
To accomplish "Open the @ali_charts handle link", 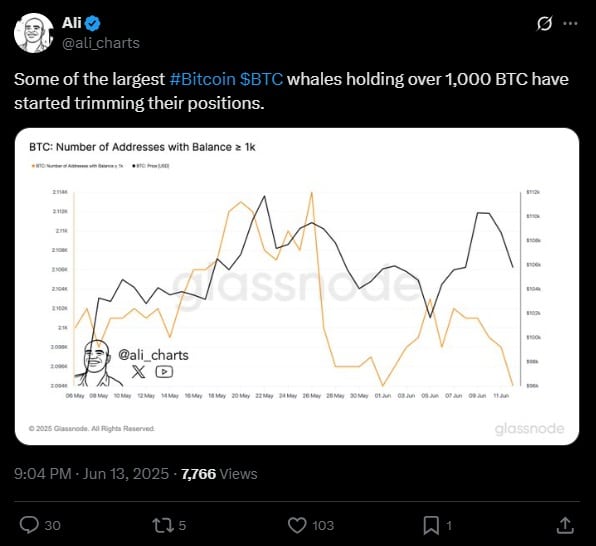I will pyautogui.click(x=101, y=43).
